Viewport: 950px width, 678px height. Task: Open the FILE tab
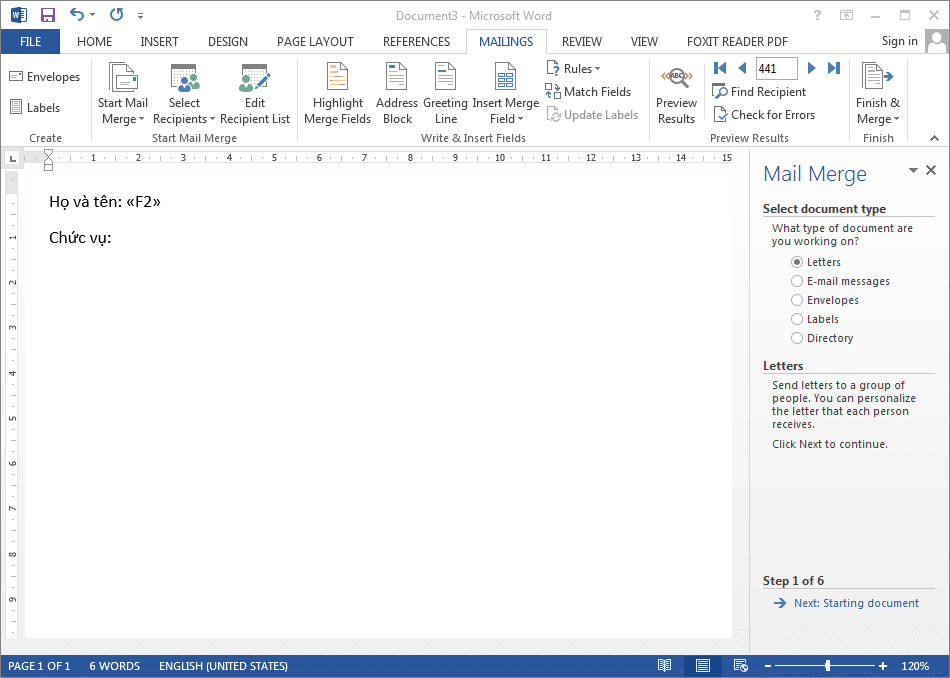point(30,42)
